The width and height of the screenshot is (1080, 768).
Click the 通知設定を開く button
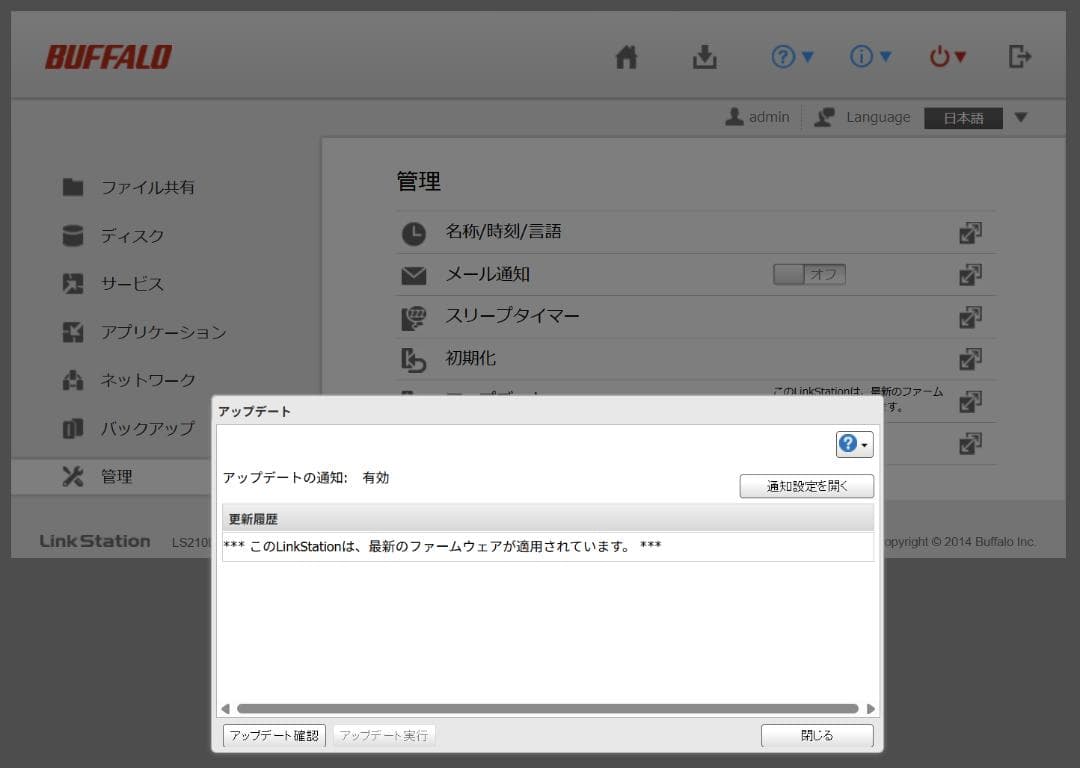[x=806, y=486]
